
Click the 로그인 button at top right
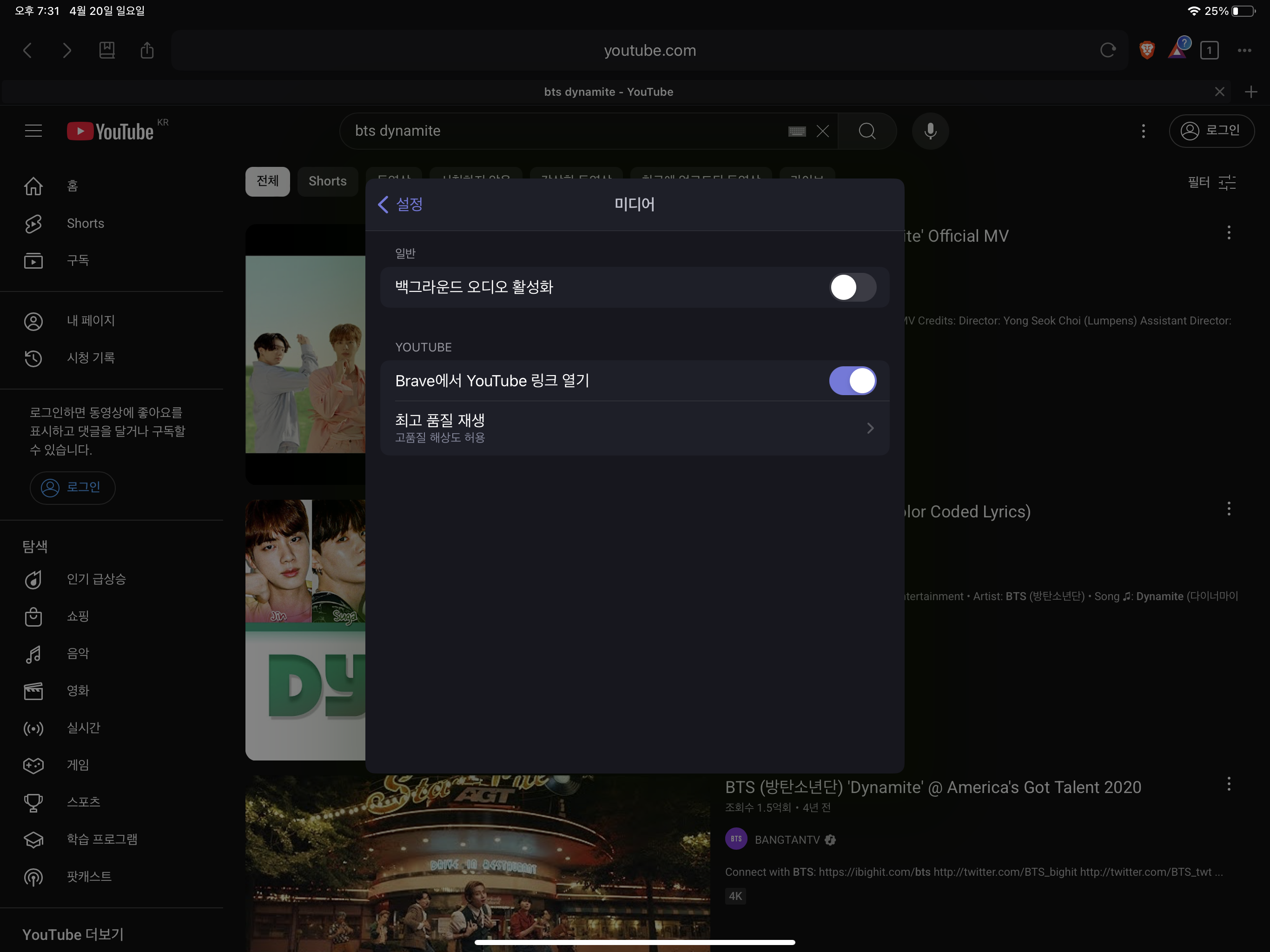[x=1211, y=131]
